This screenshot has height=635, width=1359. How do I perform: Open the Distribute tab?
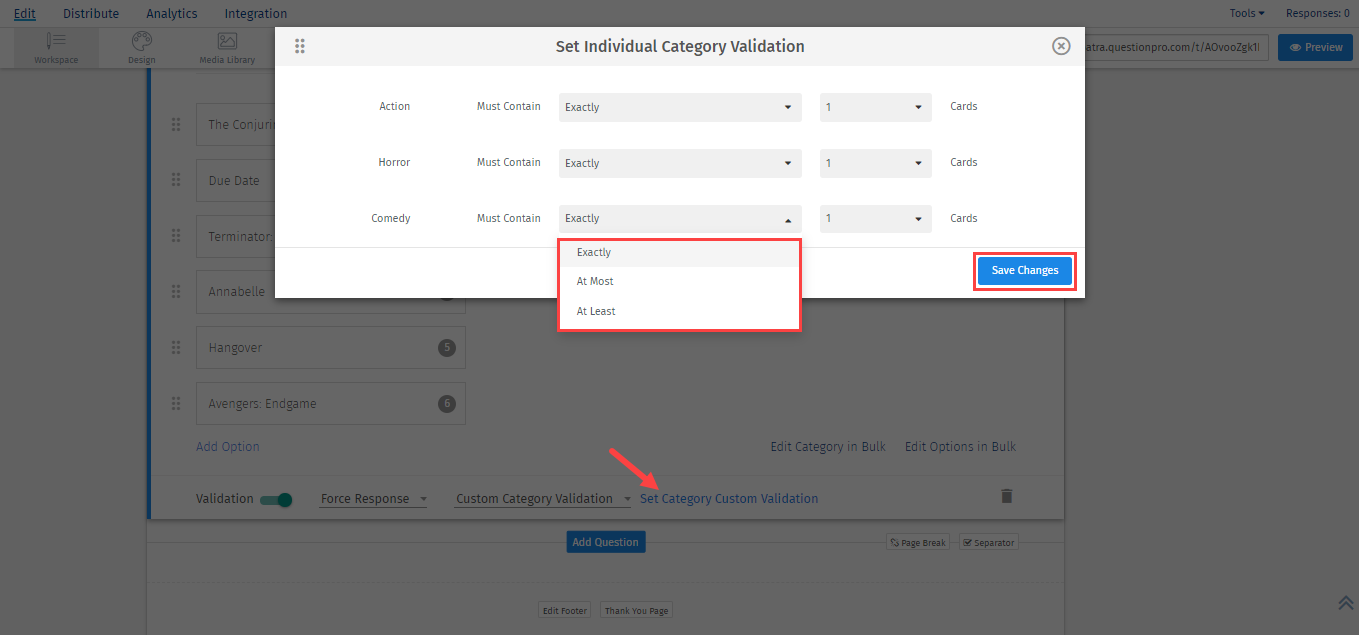click(91, 14)
